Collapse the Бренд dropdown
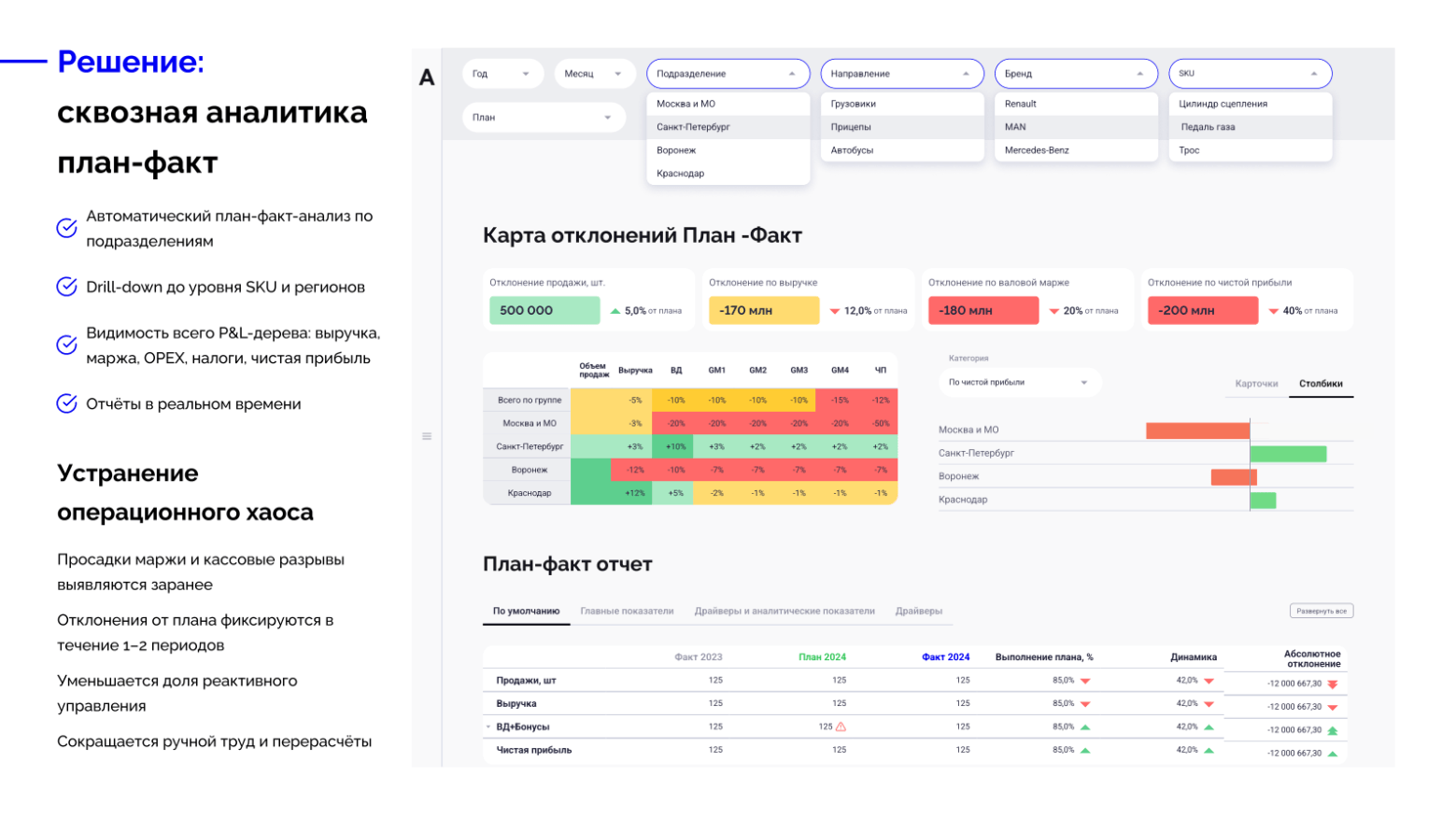 (x=1076, y=74)
